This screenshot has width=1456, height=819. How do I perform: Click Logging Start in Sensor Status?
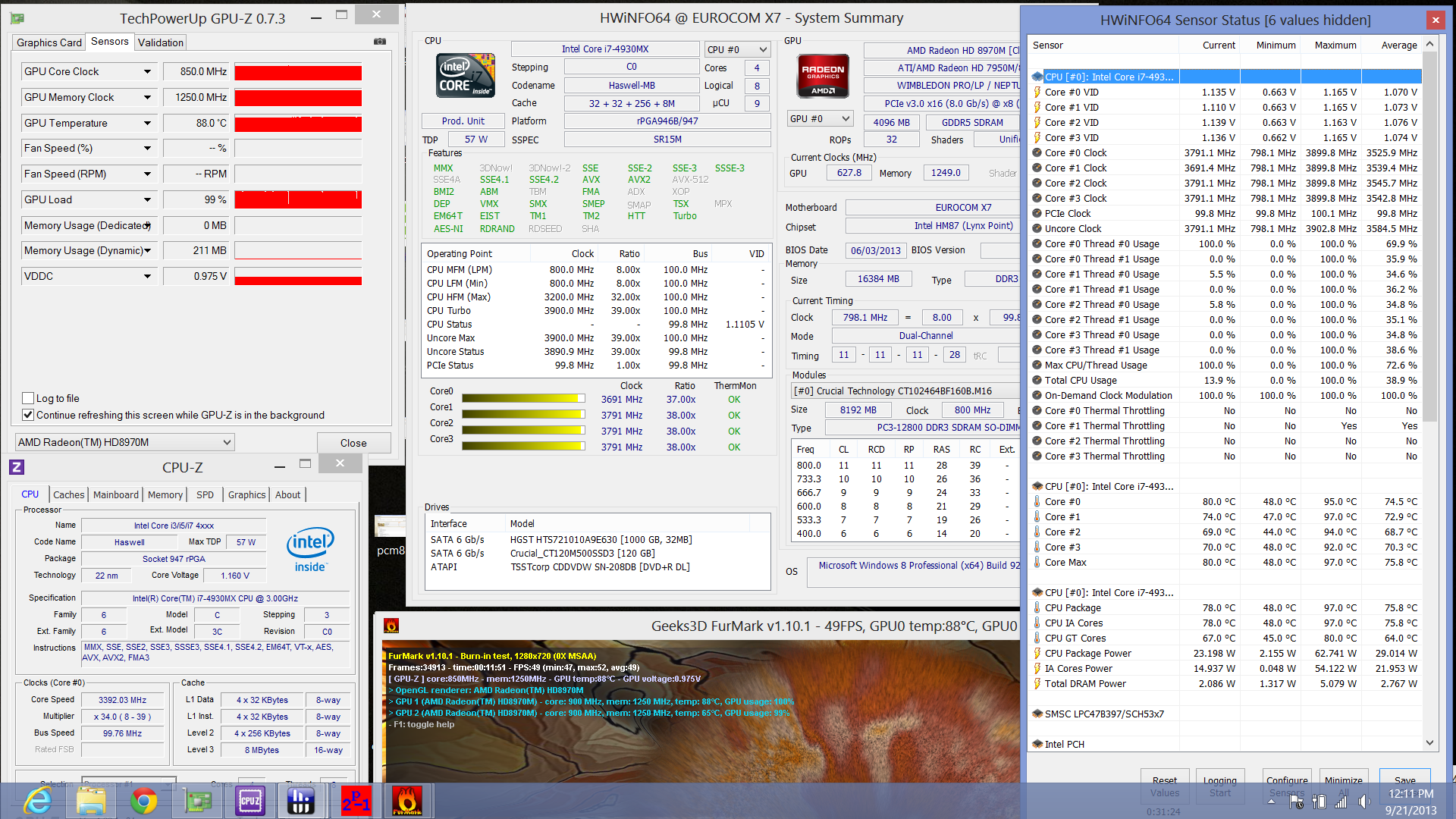pyautogui.click(x=1220, y=786)
